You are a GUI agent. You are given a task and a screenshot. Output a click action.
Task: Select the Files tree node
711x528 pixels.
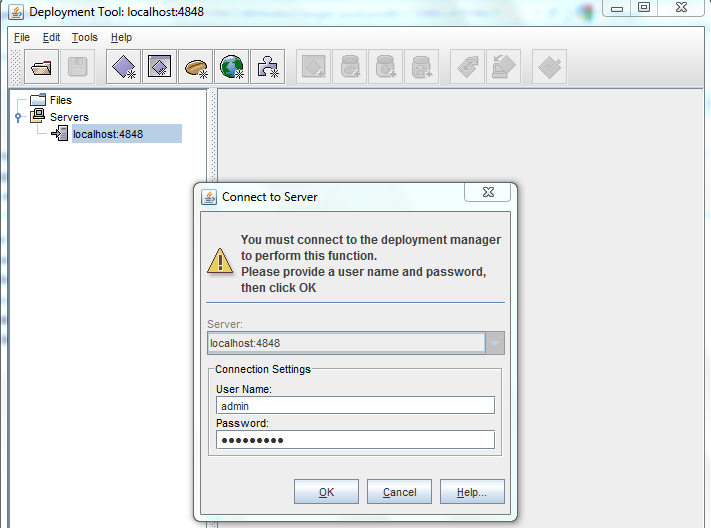tap(60, 100)
